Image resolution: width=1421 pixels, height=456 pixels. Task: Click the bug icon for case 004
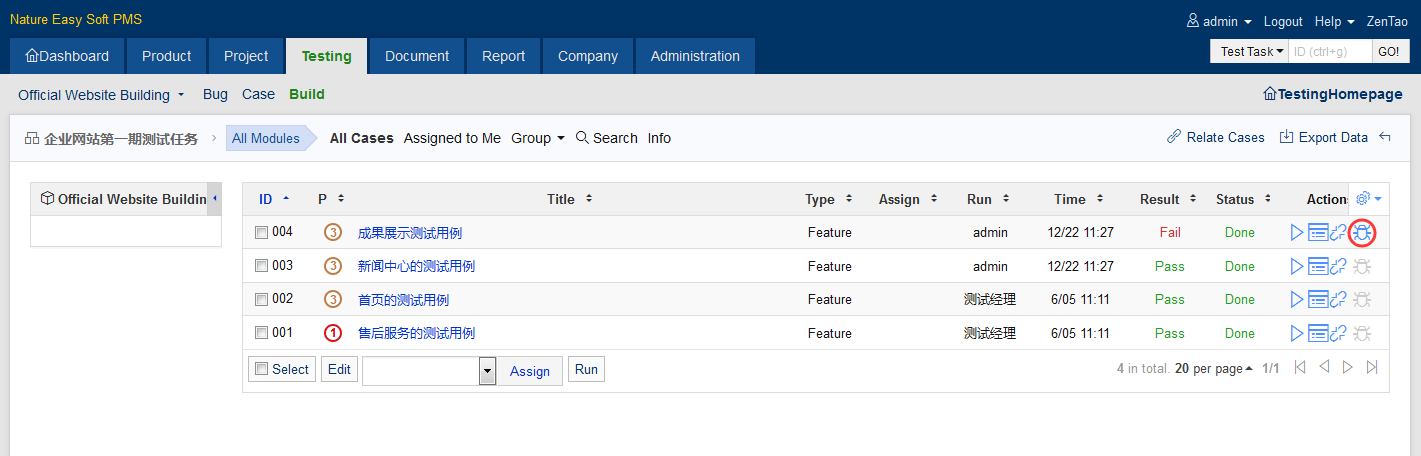tap(1361, 233)
